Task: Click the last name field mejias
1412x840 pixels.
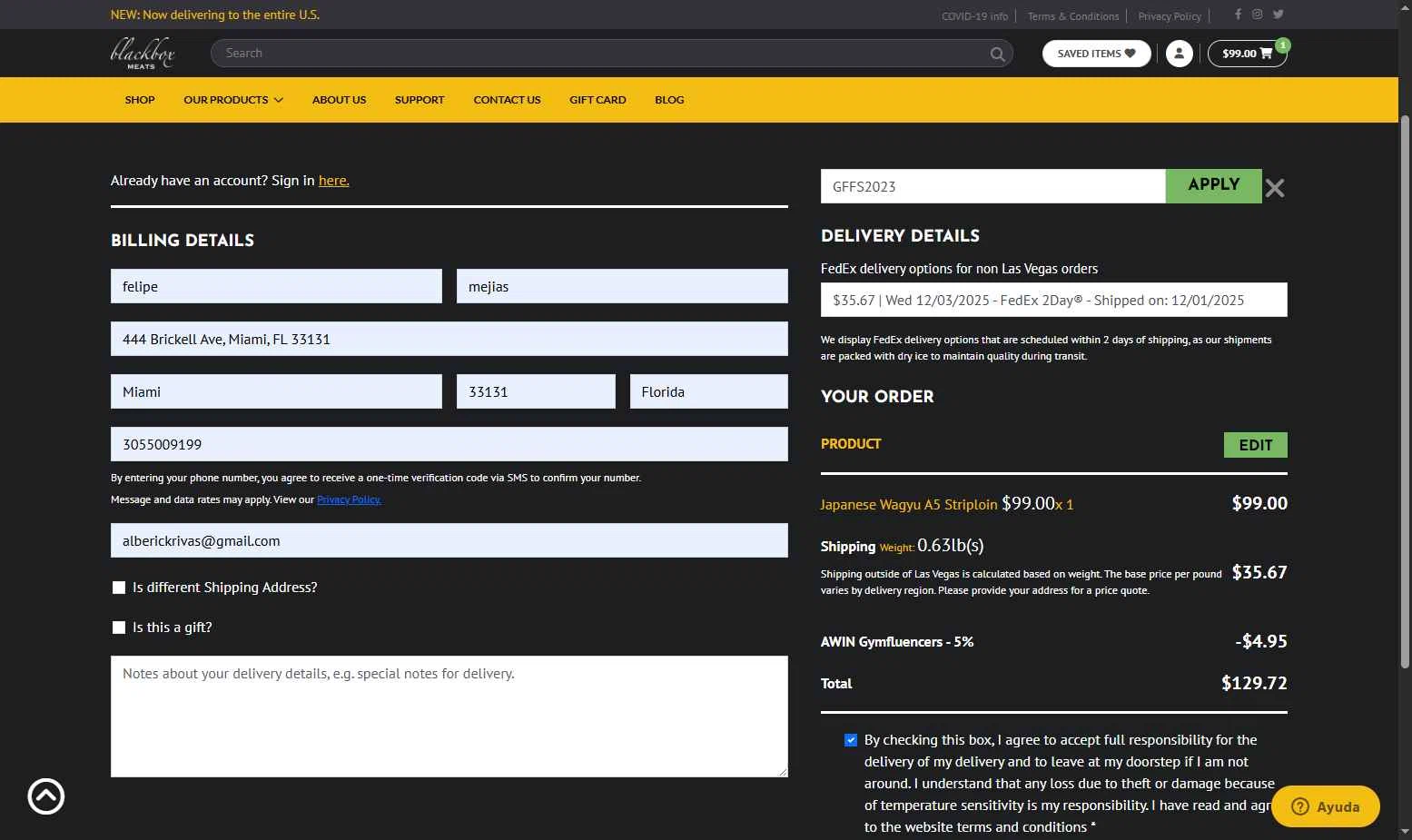Action: click(x=622, y=286)
